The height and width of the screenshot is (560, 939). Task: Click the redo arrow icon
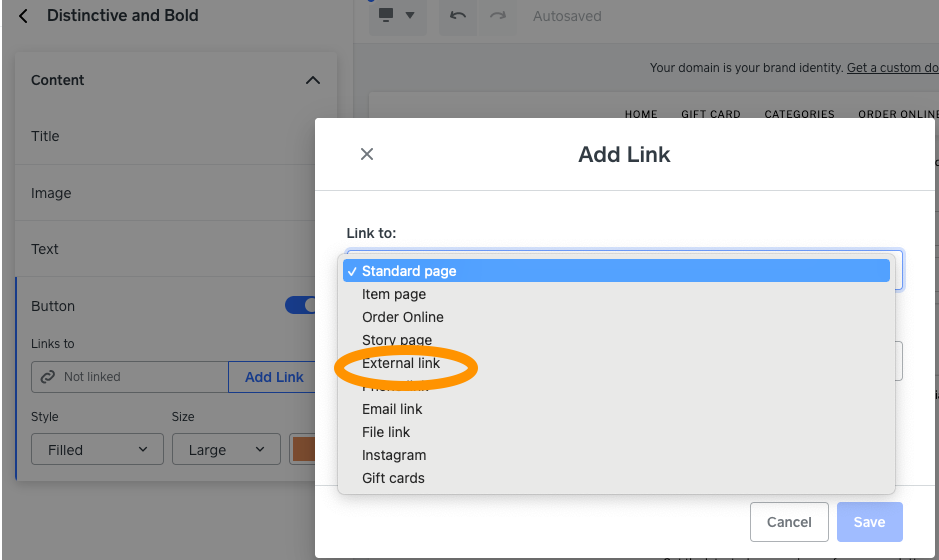(497, 16)
